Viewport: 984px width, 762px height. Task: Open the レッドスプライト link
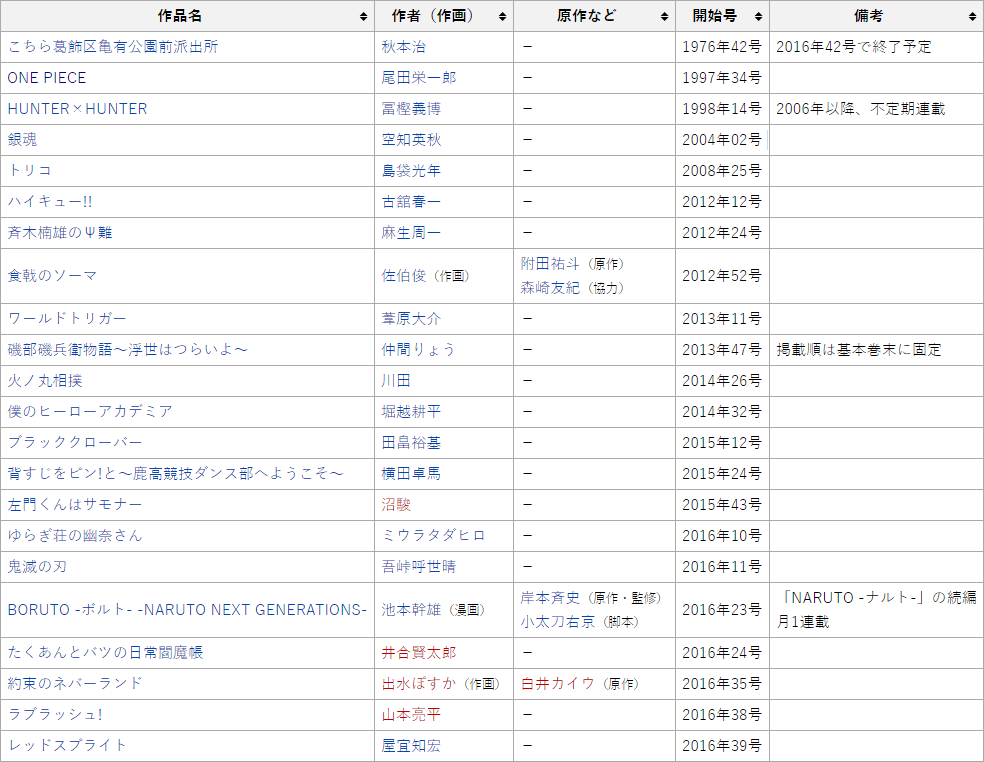click(67, 746)
